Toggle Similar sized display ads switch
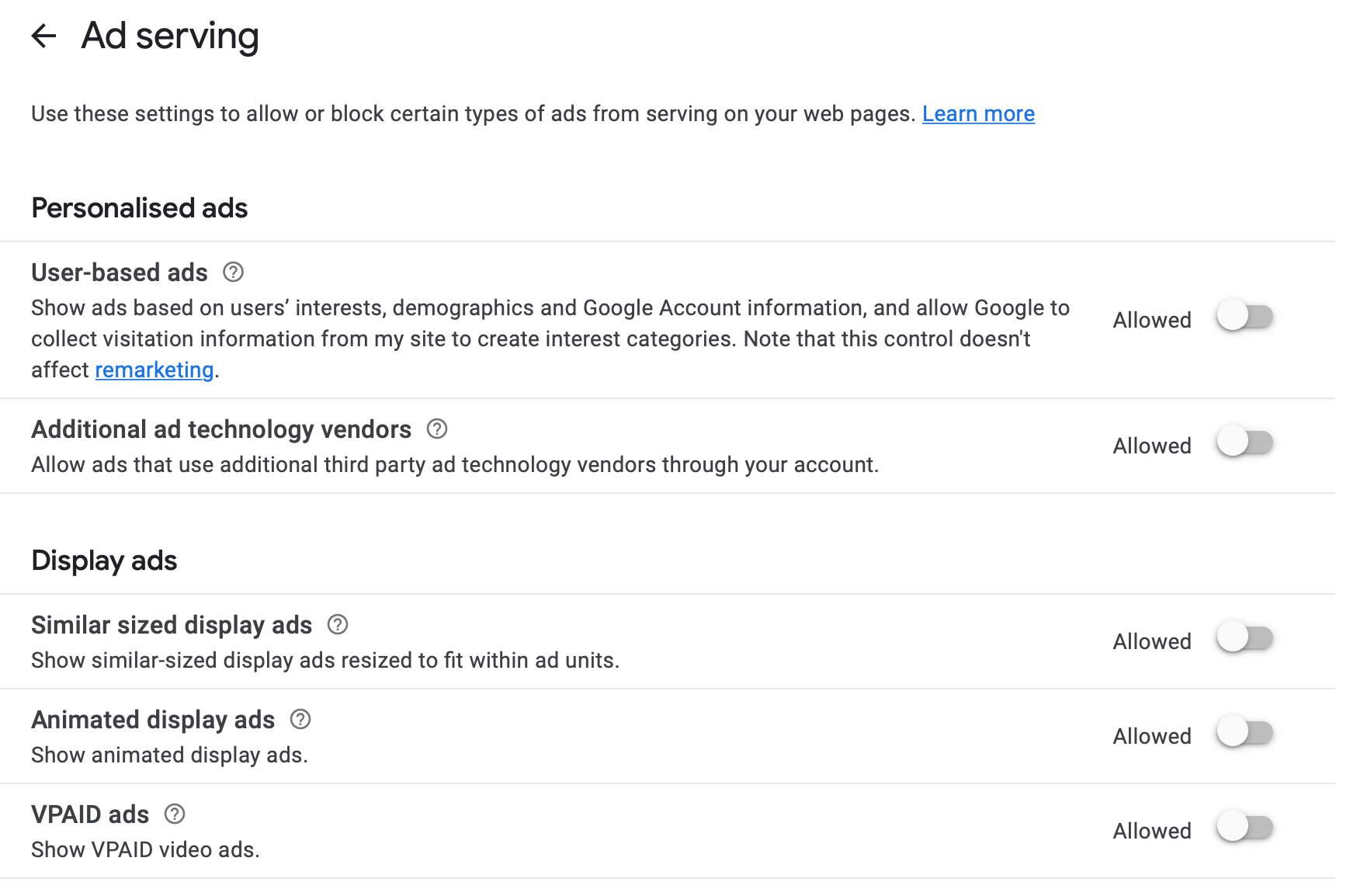 [1244, 638]
